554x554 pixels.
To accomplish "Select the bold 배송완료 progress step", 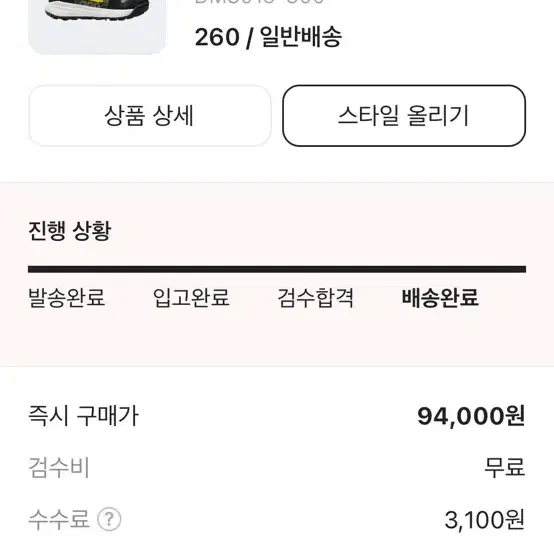I will point(440,297).
